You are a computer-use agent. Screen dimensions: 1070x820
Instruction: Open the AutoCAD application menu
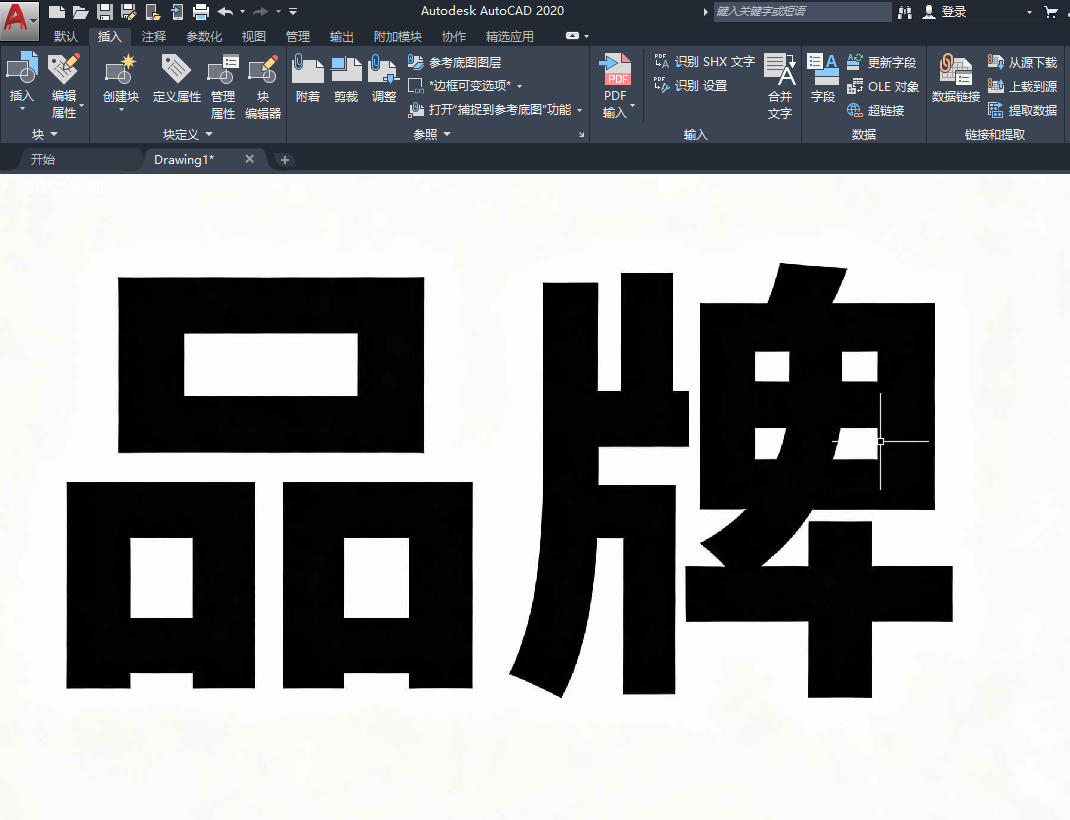coord(18,19)
